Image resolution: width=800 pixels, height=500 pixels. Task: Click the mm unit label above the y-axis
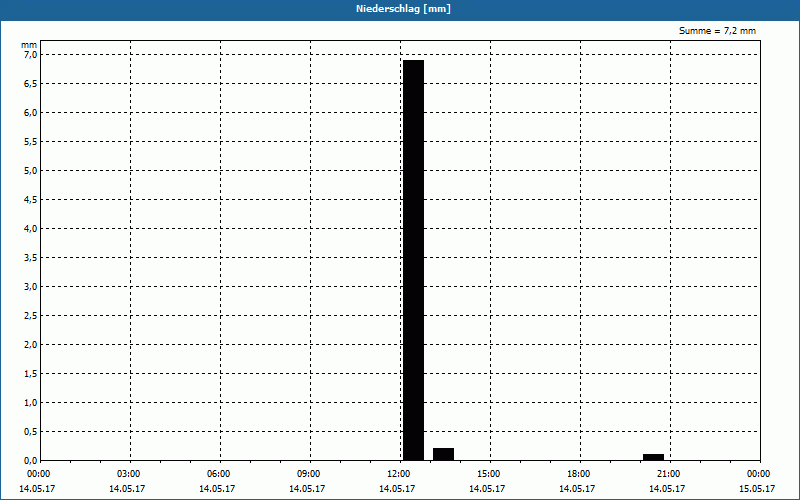tap(29, 45)
